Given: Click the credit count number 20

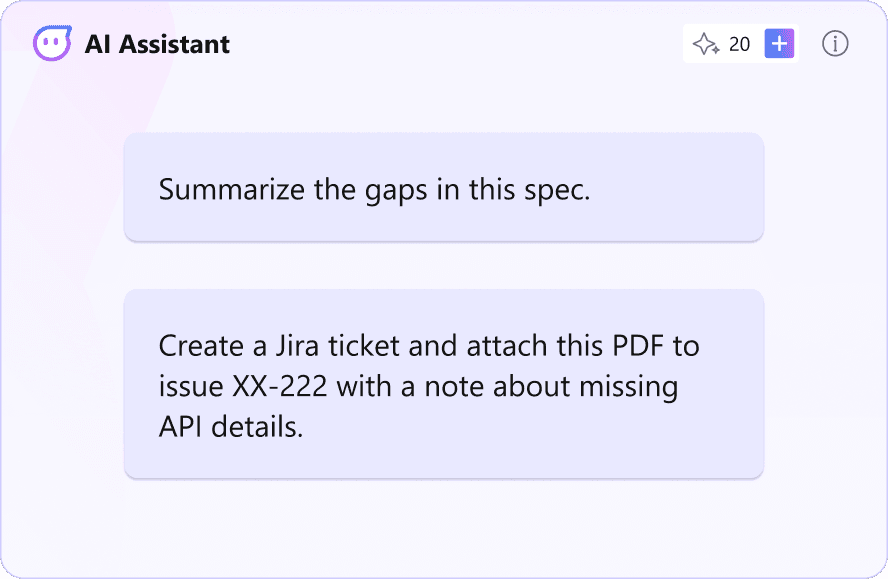Looking at the screenshot, I should (x=740, y=44).
